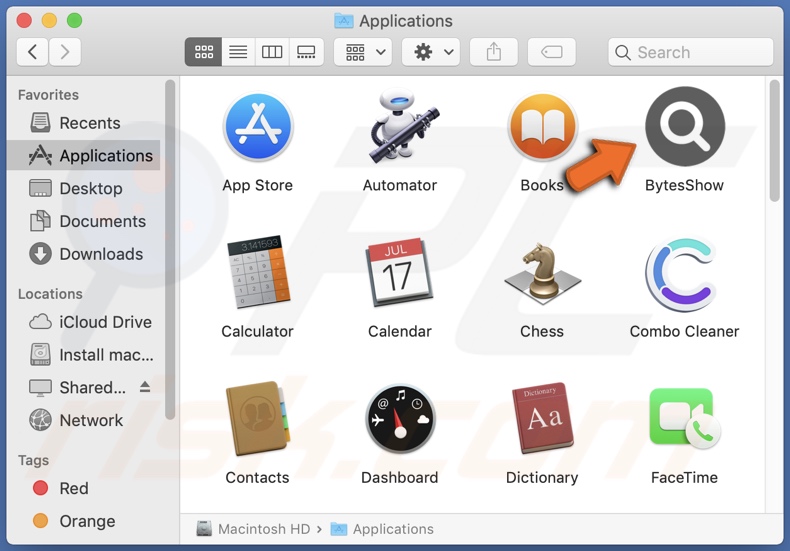The width and height of the screenshot is (790, 551).
Task: Open the group-by arrangement dropdown
Action: click(365, 52)
